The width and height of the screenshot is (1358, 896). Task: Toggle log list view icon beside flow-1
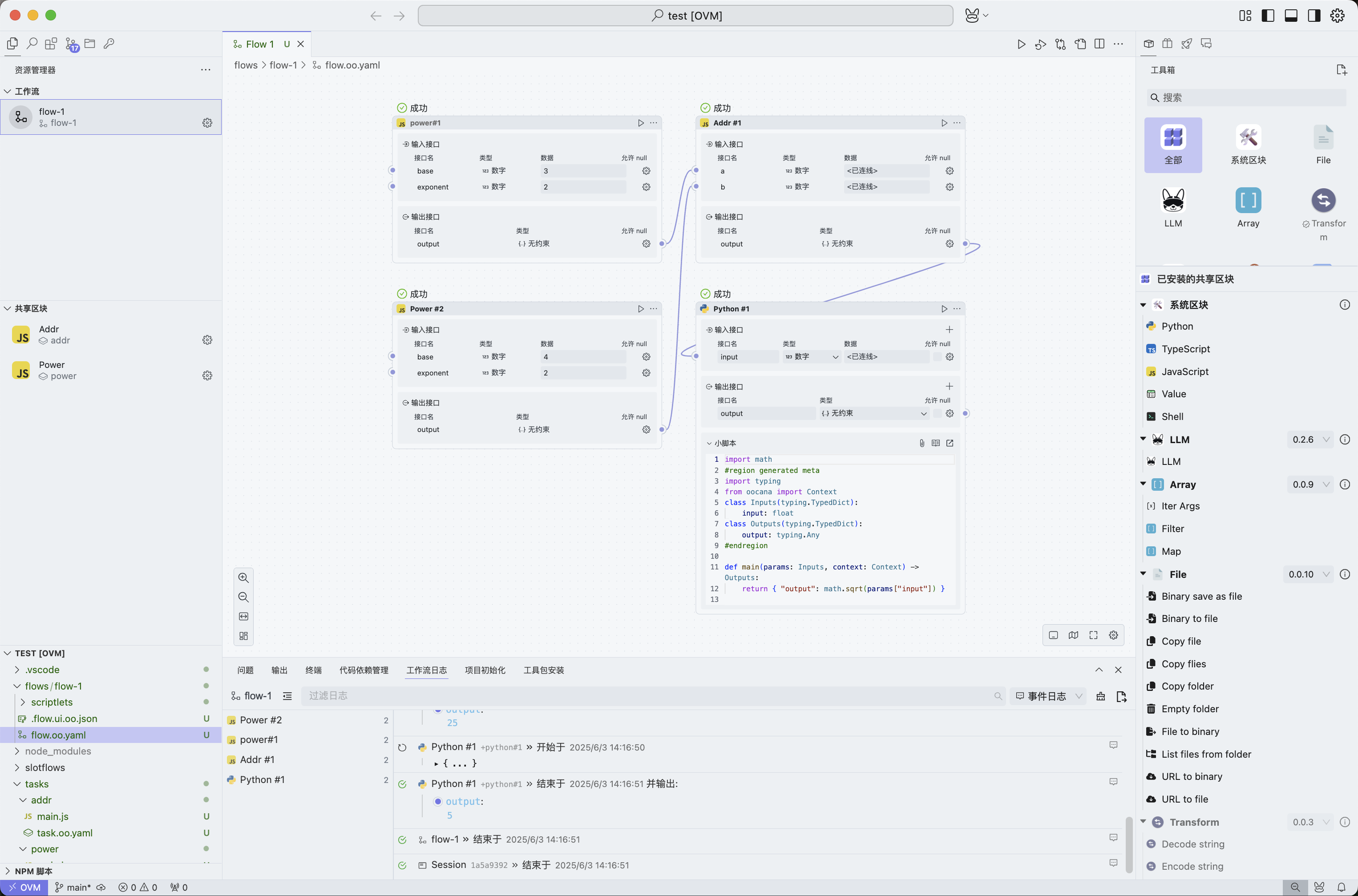tap(287, 696)
